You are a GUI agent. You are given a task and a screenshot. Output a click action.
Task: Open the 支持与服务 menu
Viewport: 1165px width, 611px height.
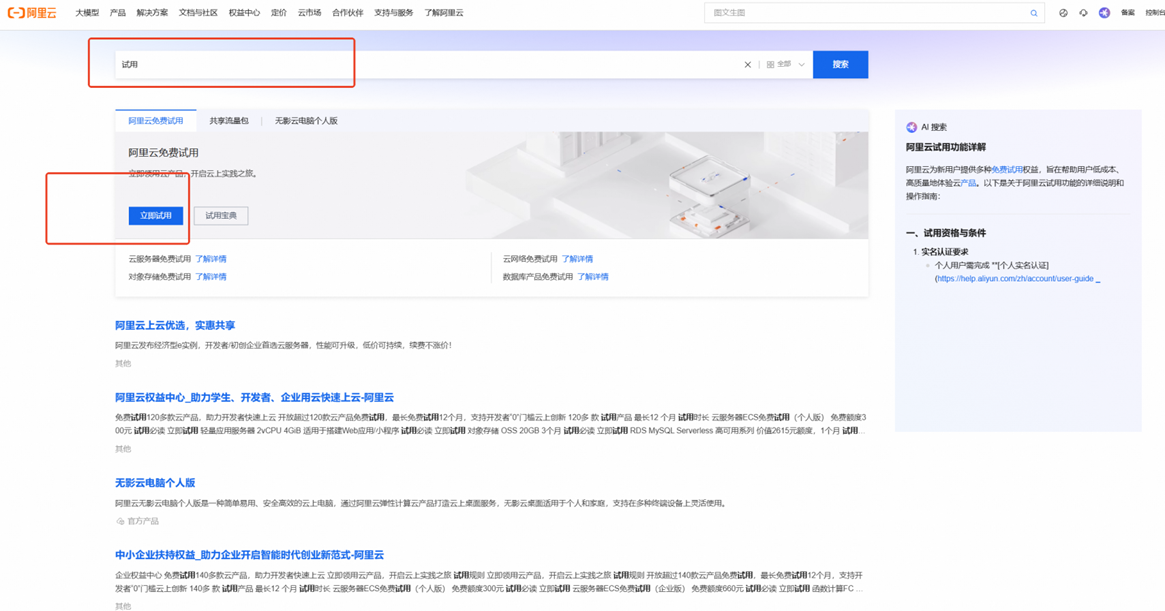click(x=394, y=13)
